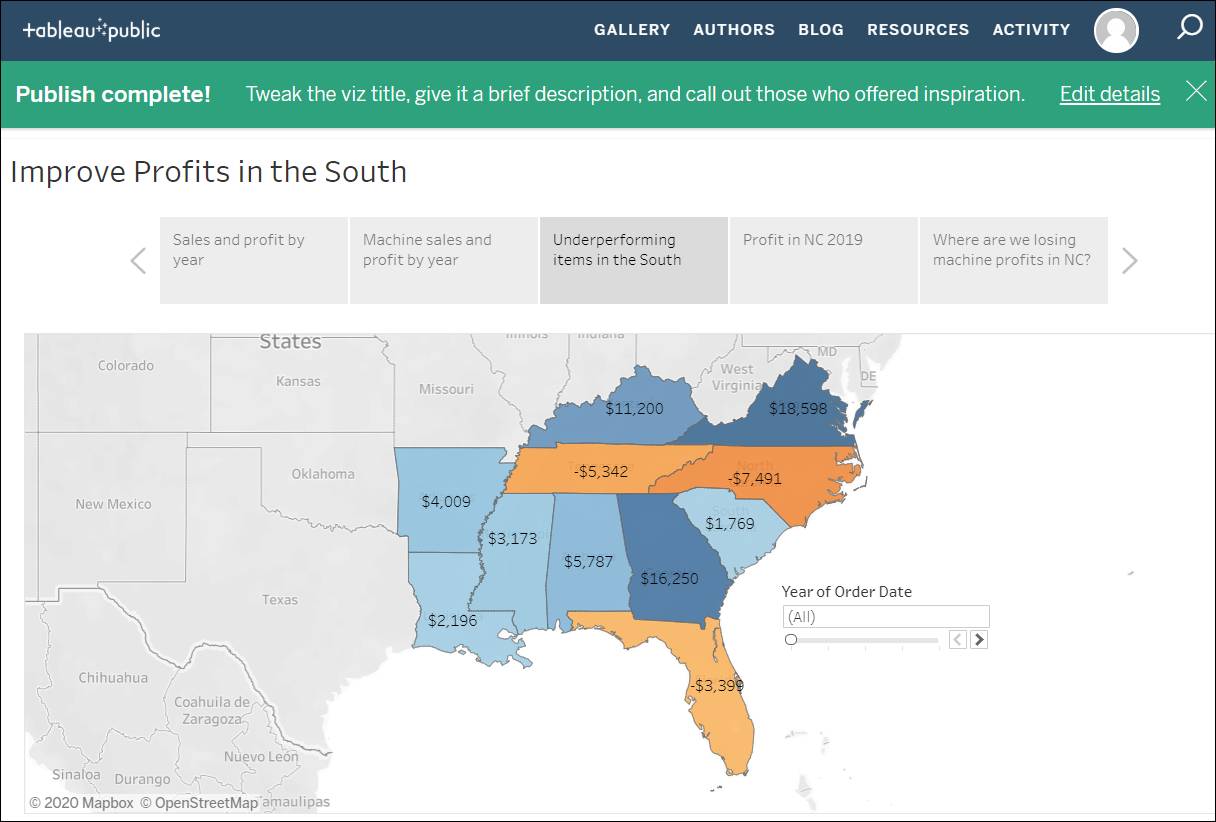Switch to the Profit in NC 2019 tab
Viewport: 1216px width, 822px height.
tap(823, 260)
